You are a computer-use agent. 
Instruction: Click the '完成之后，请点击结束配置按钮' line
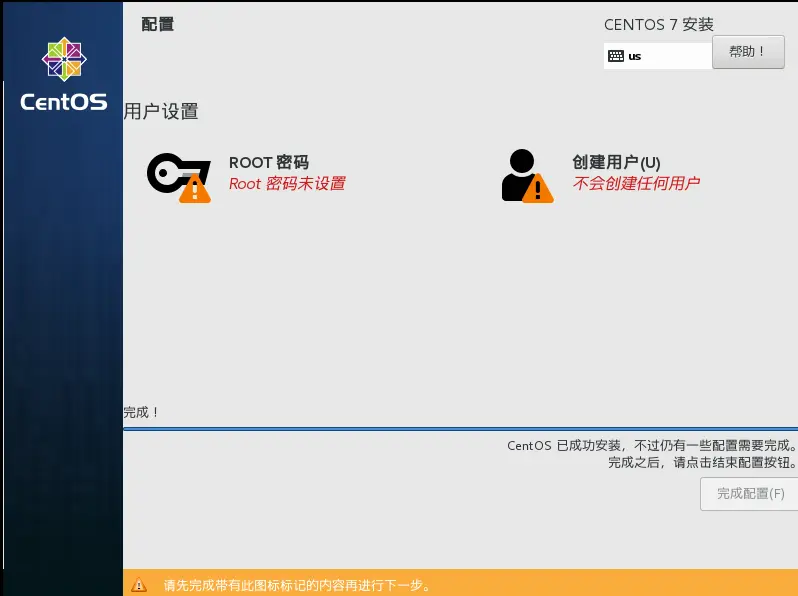pyautogui.click(x=702, y=463)
